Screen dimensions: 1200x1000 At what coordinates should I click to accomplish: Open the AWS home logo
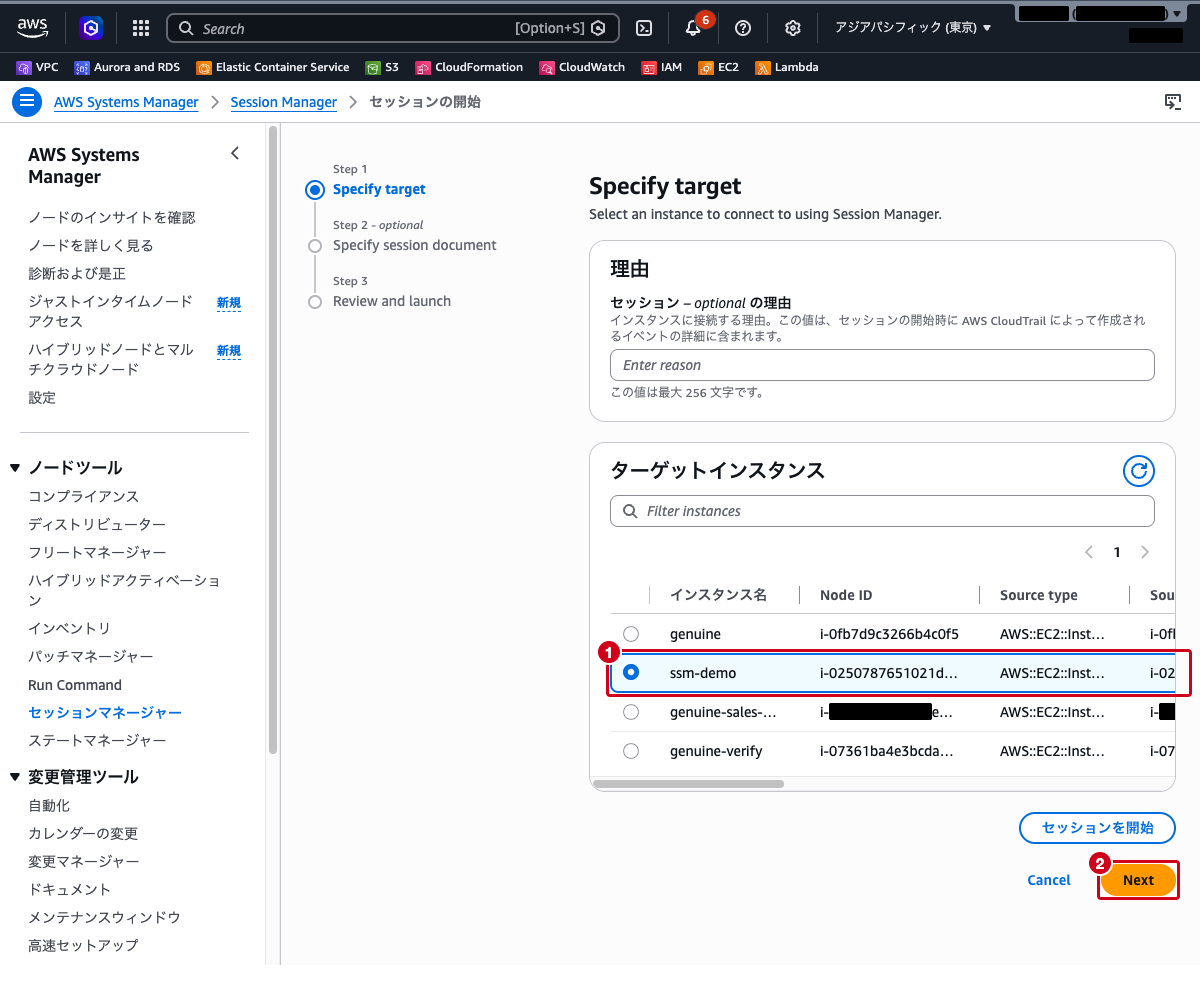point(32,28)
